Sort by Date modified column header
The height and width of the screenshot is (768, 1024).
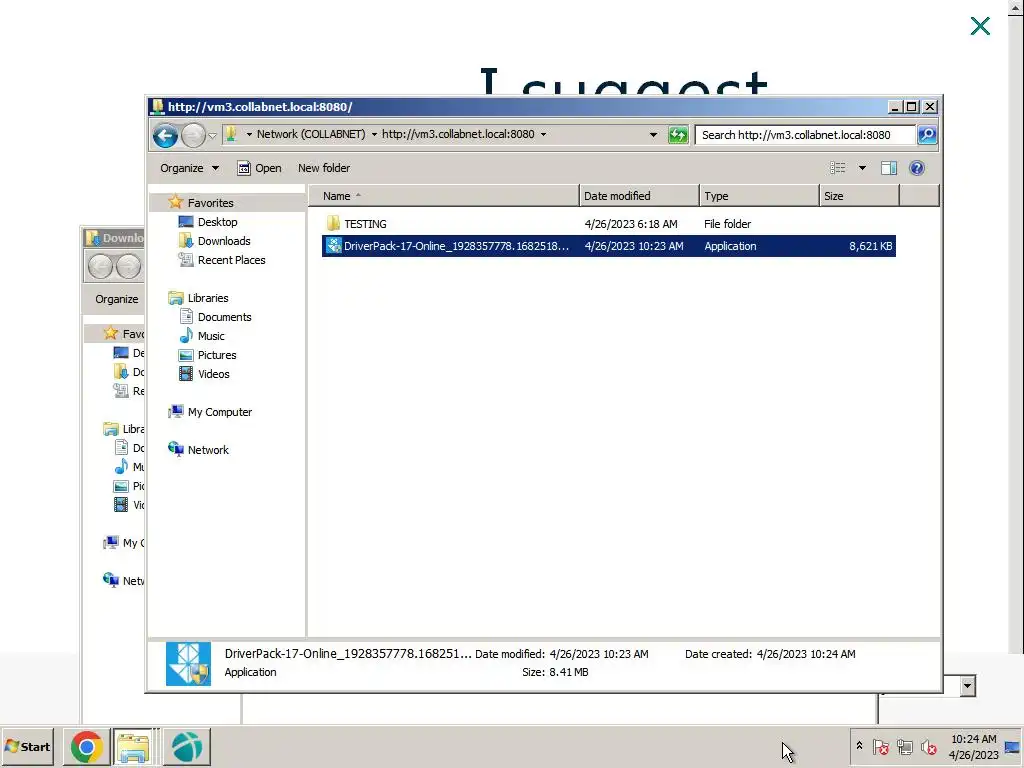pos(639,196)
